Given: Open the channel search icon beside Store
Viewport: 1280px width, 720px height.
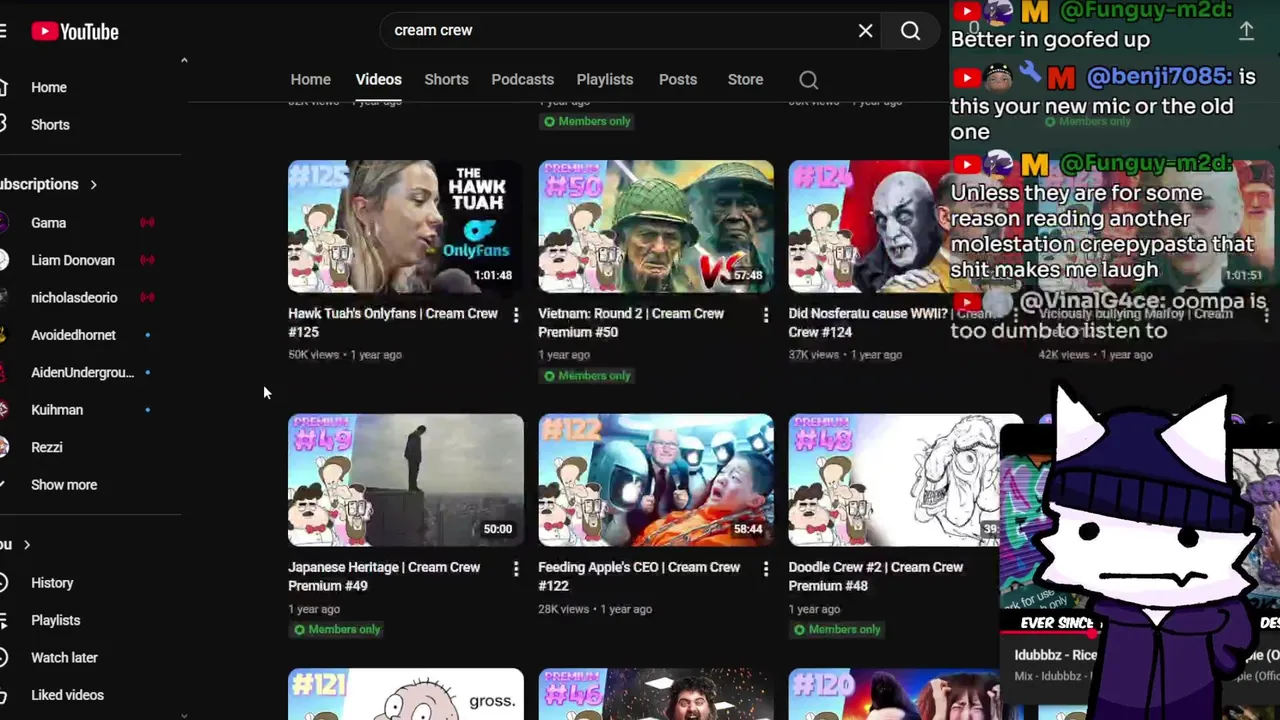Looking at the screenshot, I should [x=809, y=80].
